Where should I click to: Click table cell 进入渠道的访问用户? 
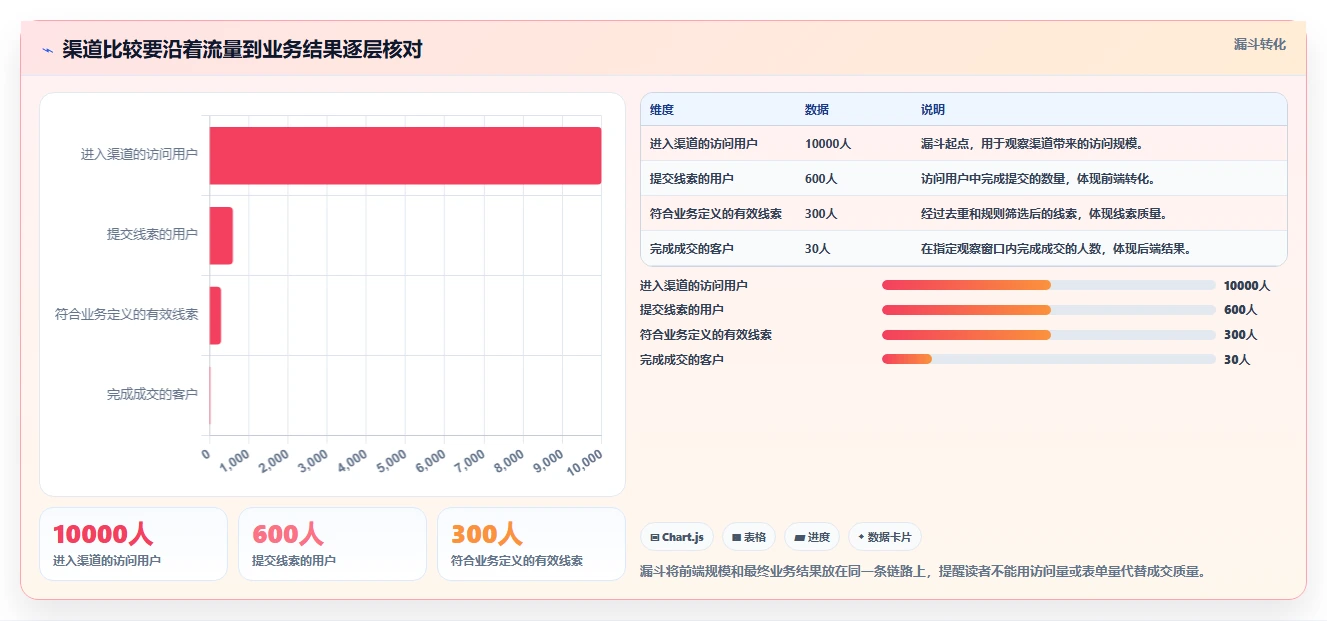point(704,144)
